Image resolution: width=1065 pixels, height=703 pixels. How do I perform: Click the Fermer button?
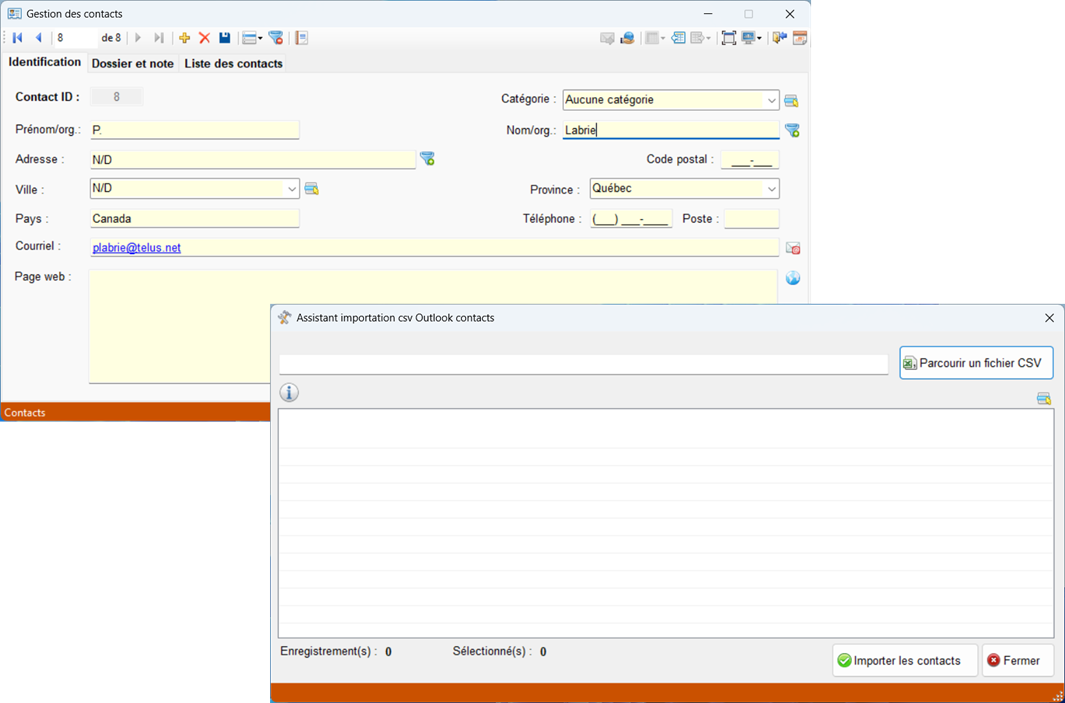(1016, 660)
